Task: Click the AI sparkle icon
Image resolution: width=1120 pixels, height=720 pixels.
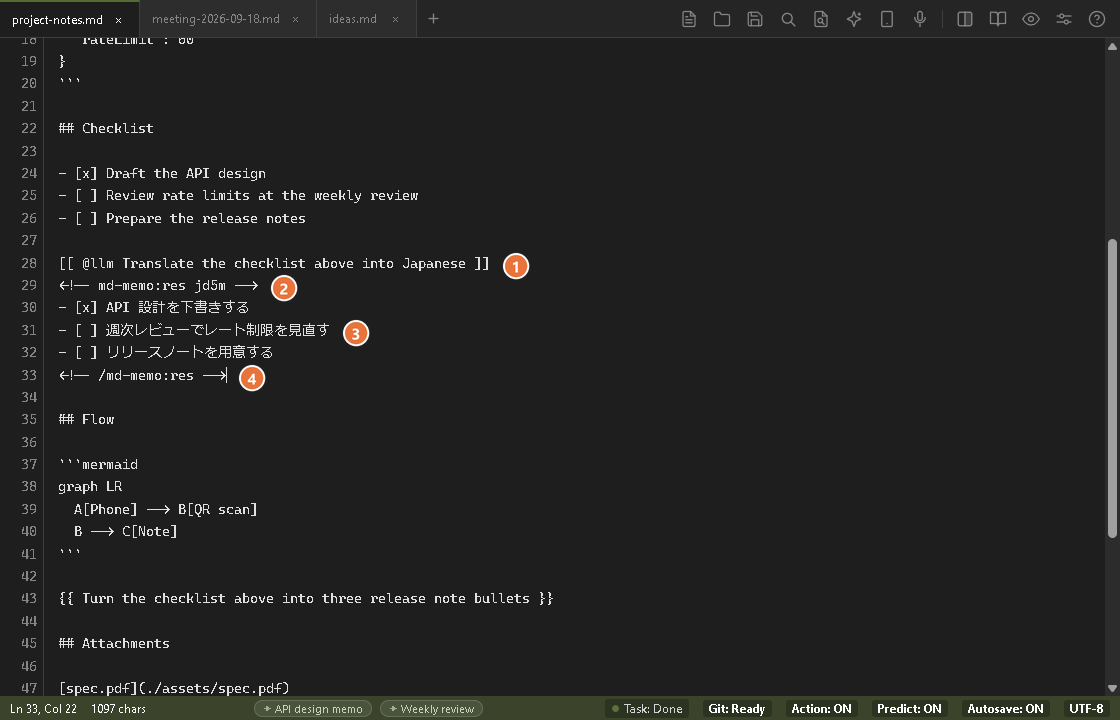Action: (854, 19)
